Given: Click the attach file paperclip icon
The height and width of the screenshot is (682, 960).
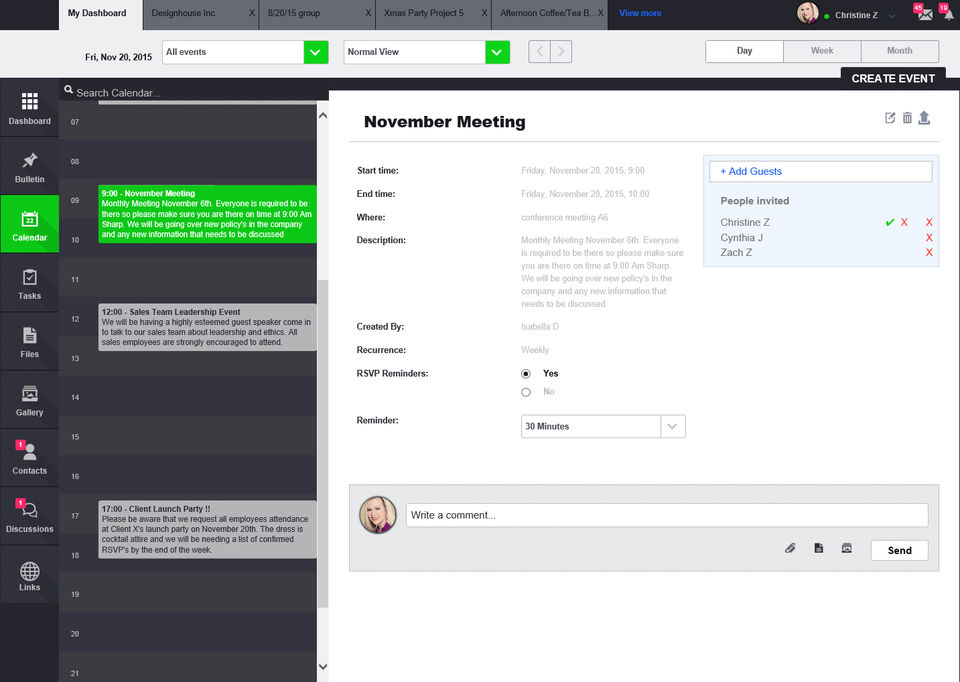Looking at the screenshot, I should [790, 548].
